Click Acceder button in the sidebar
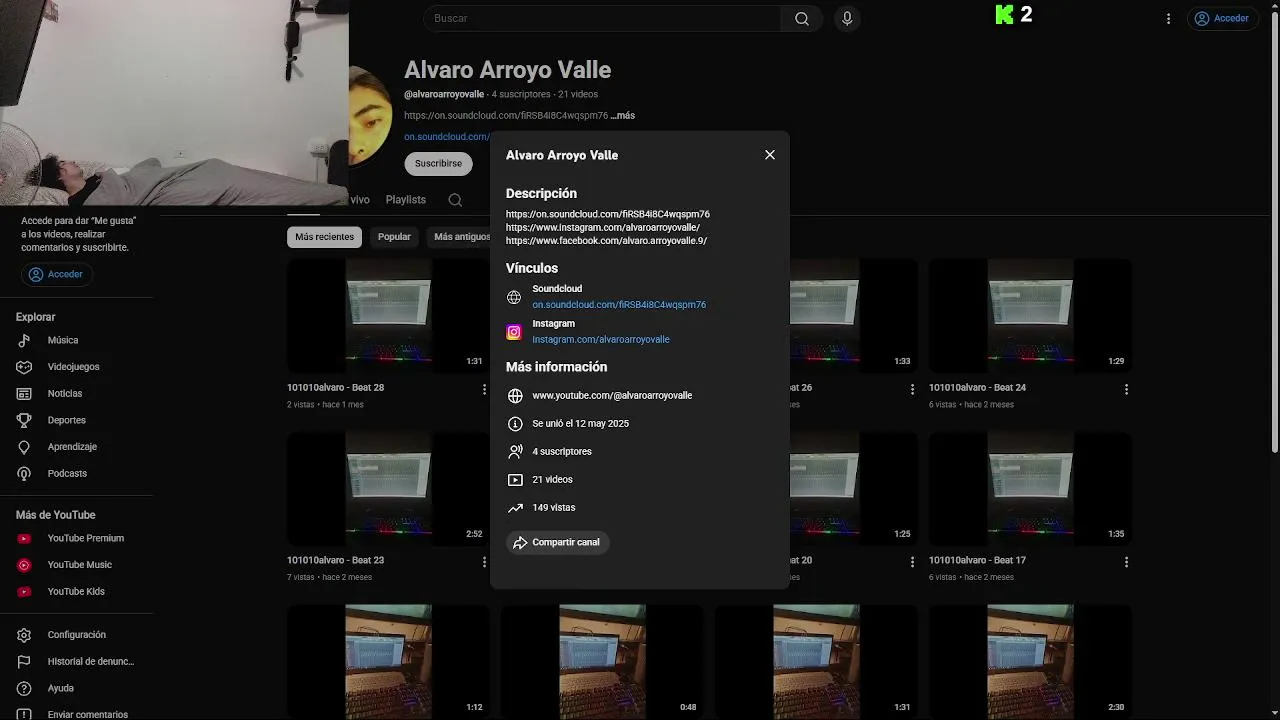 point(57,274)
